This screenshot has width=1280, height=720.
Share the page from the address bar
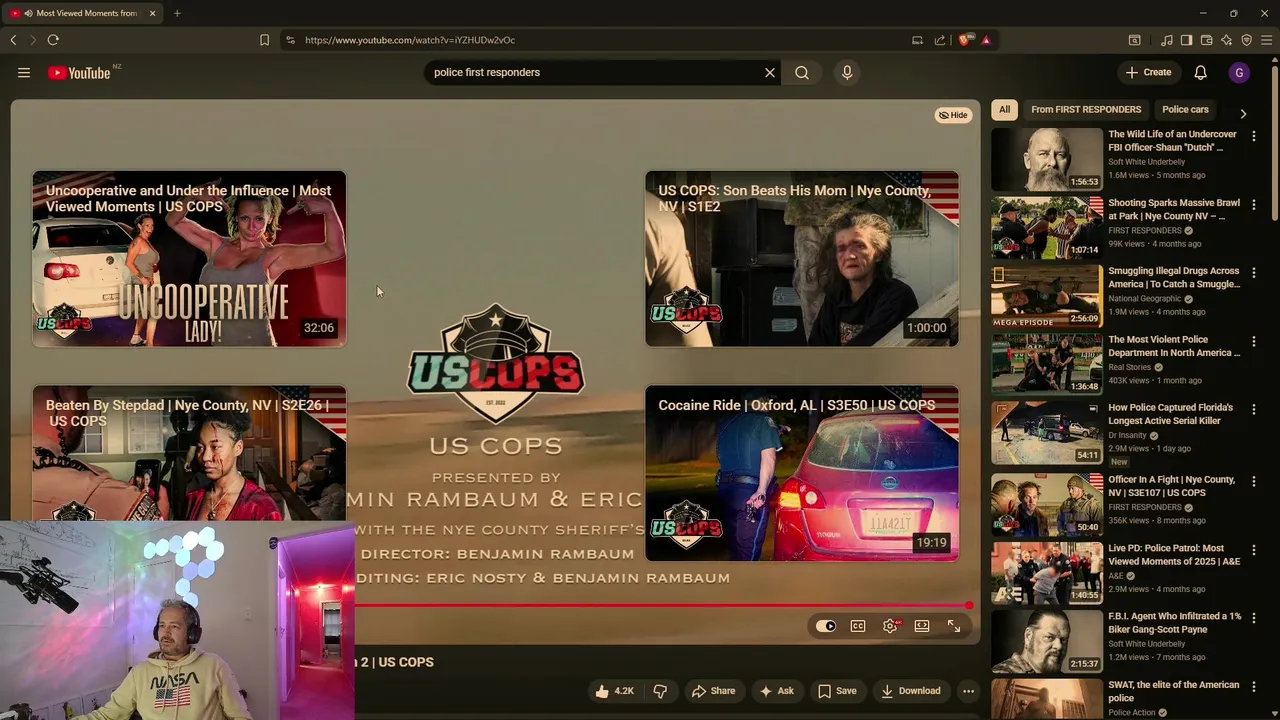pos(940,40)
